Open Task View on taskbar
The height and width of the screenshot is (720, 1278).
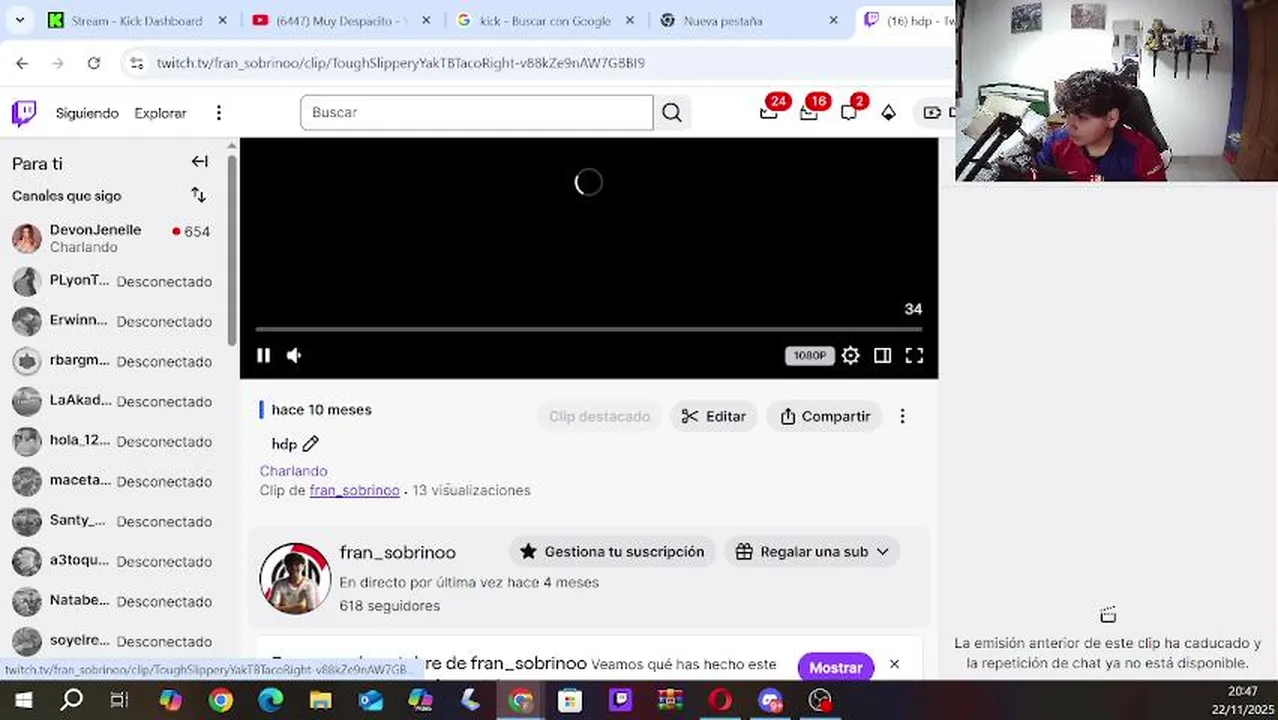(120, 700)
